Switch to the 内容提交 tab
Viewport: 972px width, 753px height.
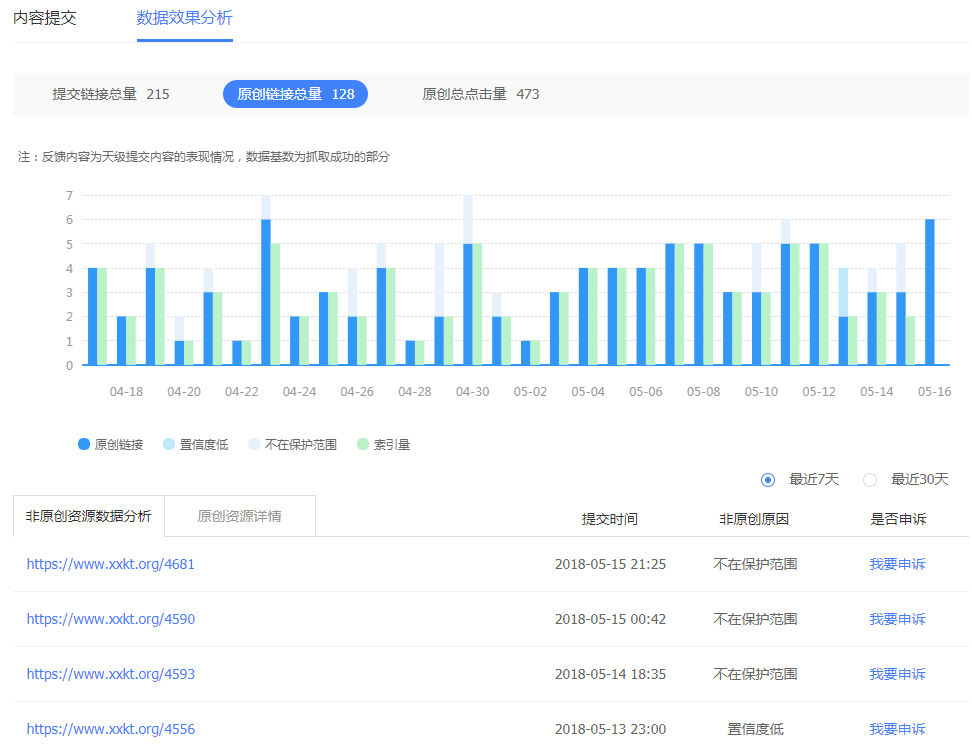pyautogui.click(x=45, y=18)
